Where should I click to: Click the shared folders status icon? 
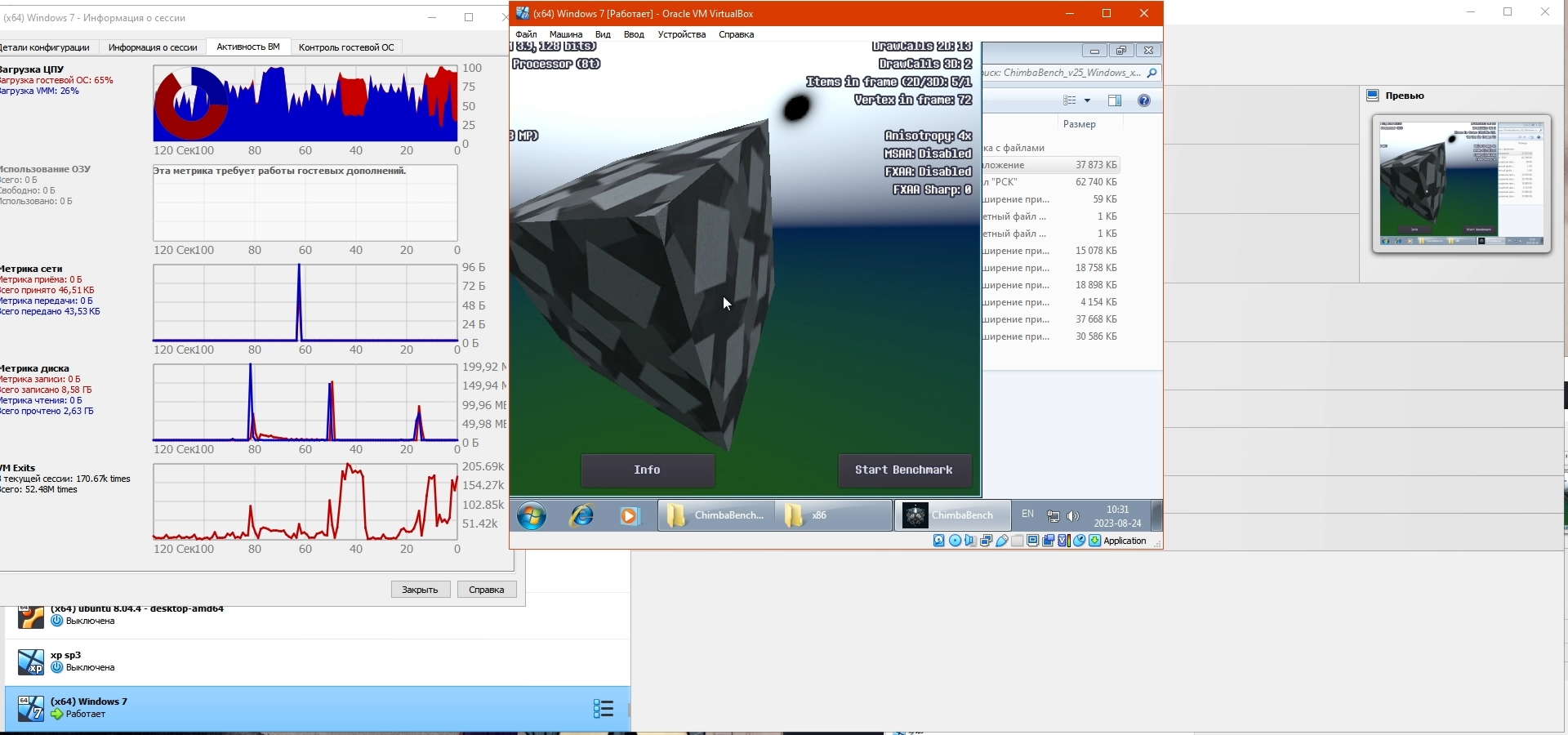pos(1017,541)
